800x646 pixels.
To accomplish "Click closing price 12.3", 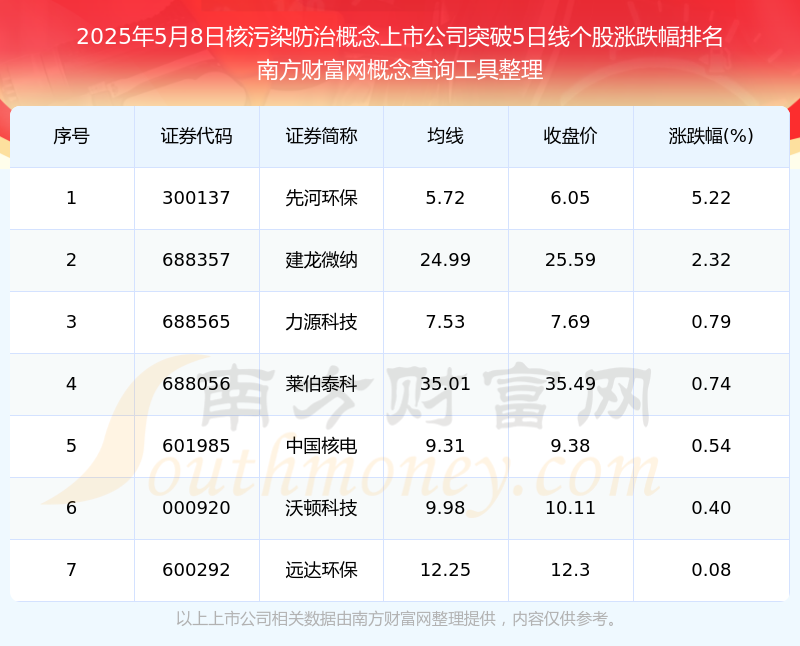I will click(x=570, y=570).
